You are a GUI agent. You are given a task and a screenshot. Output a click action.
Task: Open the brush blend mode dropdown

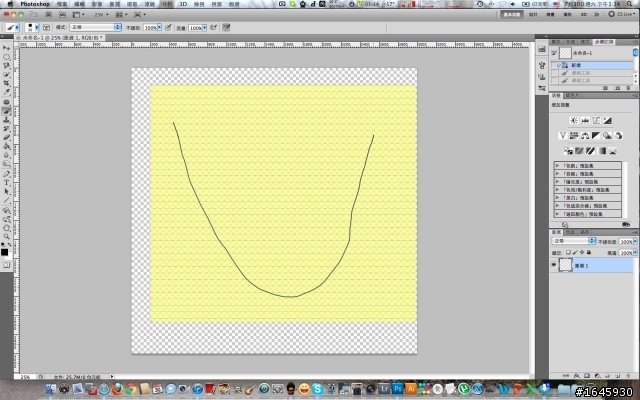pyautogui.click(x=96, y=27)
